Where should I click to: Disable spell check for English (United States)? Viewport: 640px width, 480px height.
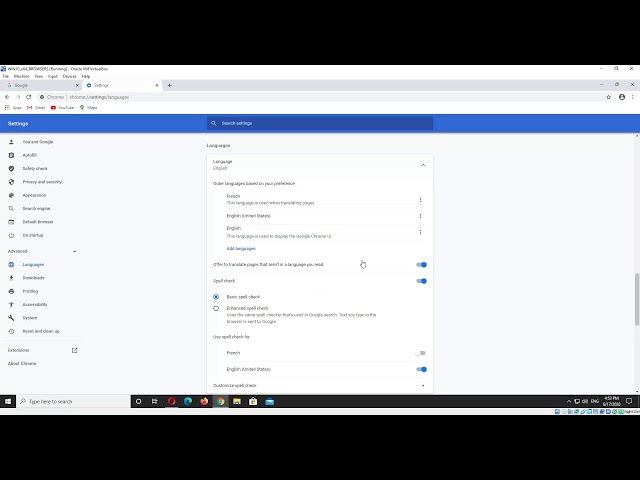pyautogui.click(x=421, y=369)
